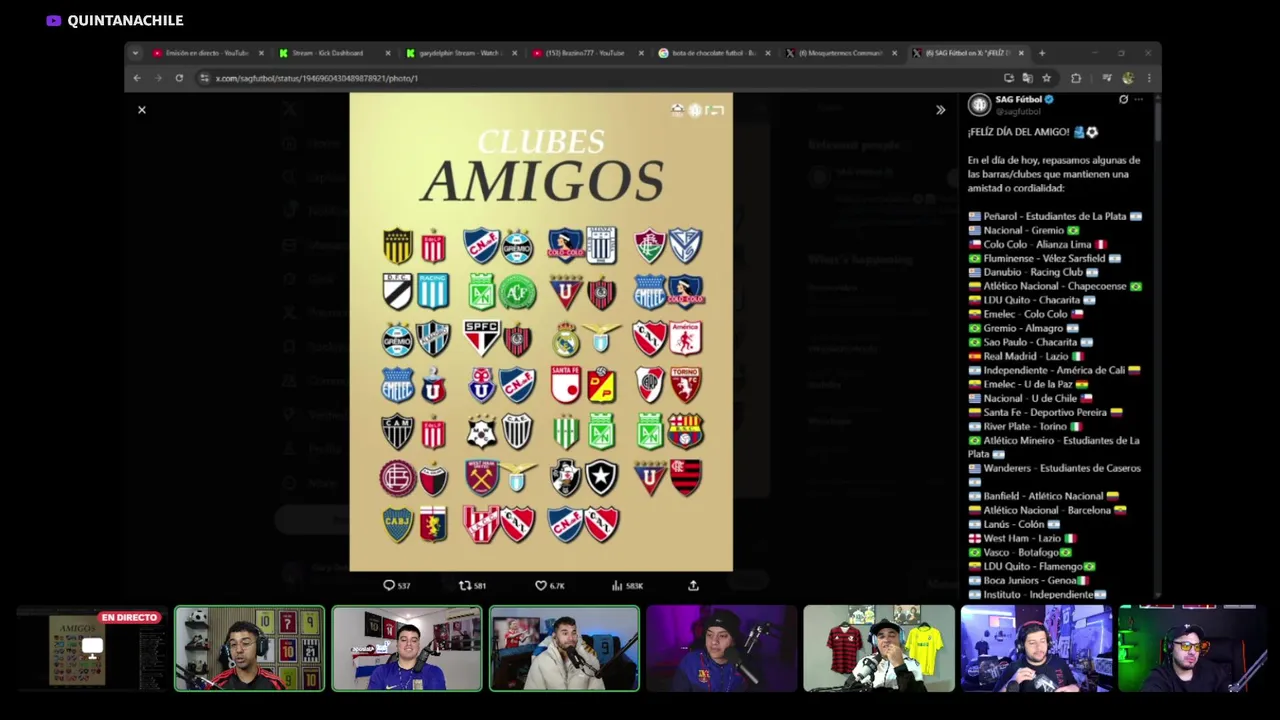Close the 'Emisión en directo' tab
Viewport: 1280px width, 720px height.
[262, 53]
